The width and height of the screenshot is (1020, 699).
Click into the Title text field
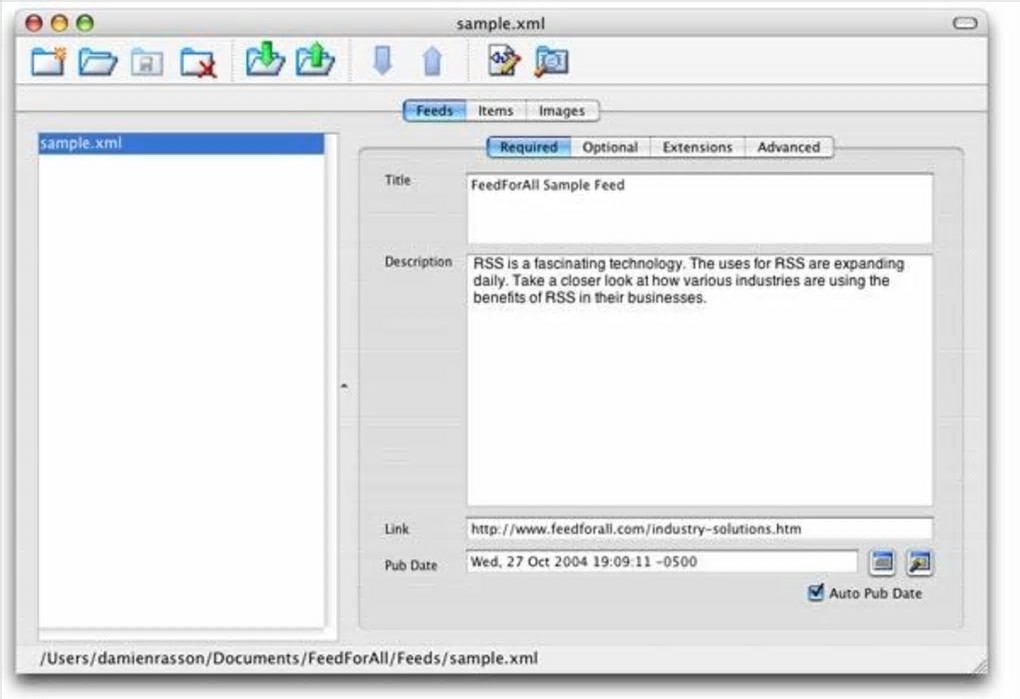point(699,209)
